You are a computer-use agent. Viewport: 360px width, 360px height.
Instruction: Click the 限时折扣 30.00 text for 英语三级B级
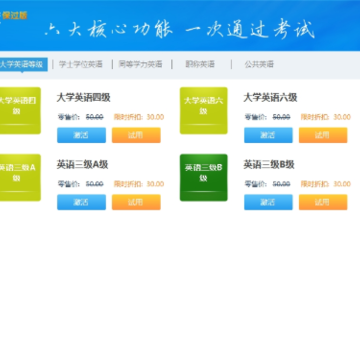(326, 184)
